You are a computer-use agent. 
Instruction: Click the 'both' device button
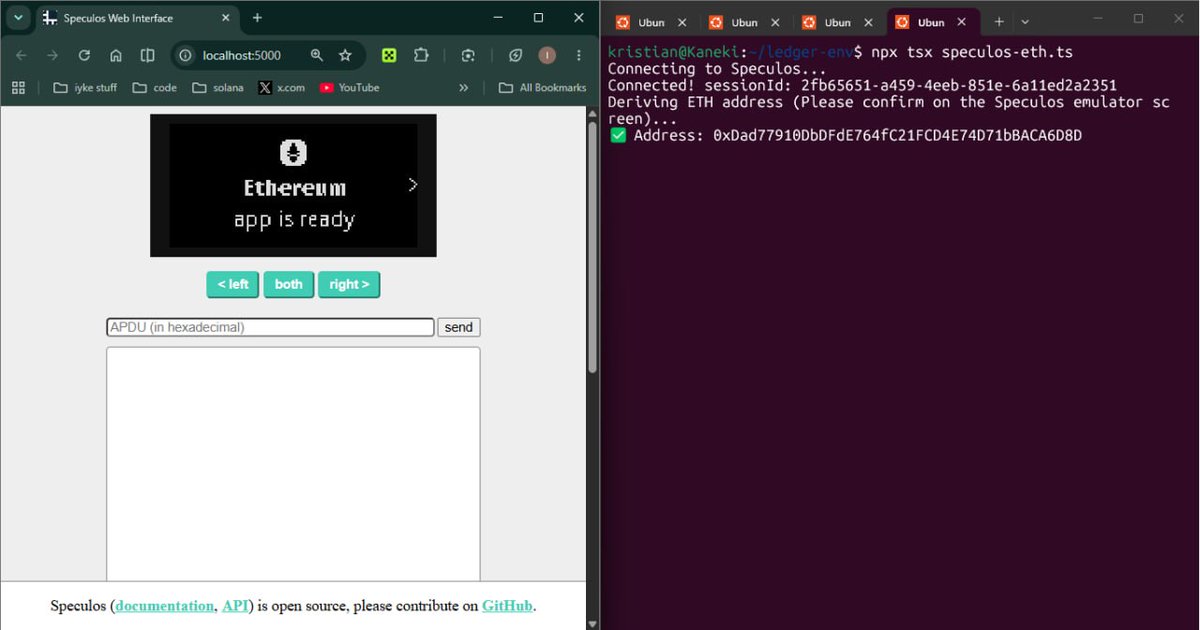(289, 284)
